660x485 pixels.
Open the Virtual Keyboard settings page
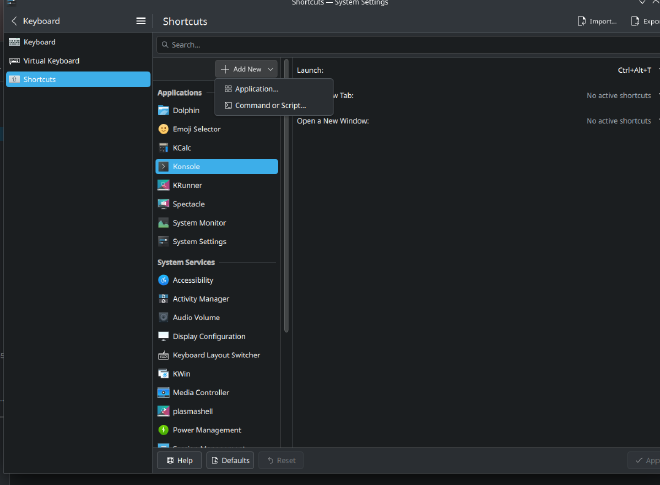point(50,61)
